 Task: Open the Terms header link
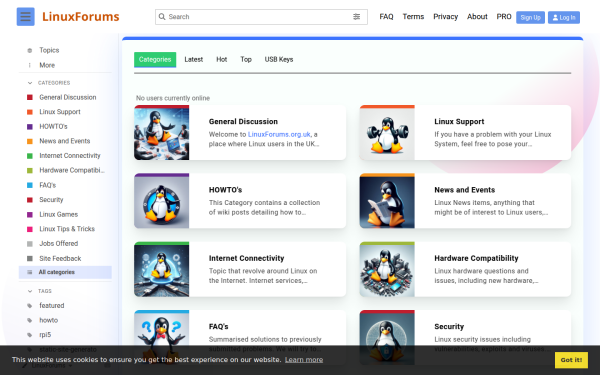413,16
